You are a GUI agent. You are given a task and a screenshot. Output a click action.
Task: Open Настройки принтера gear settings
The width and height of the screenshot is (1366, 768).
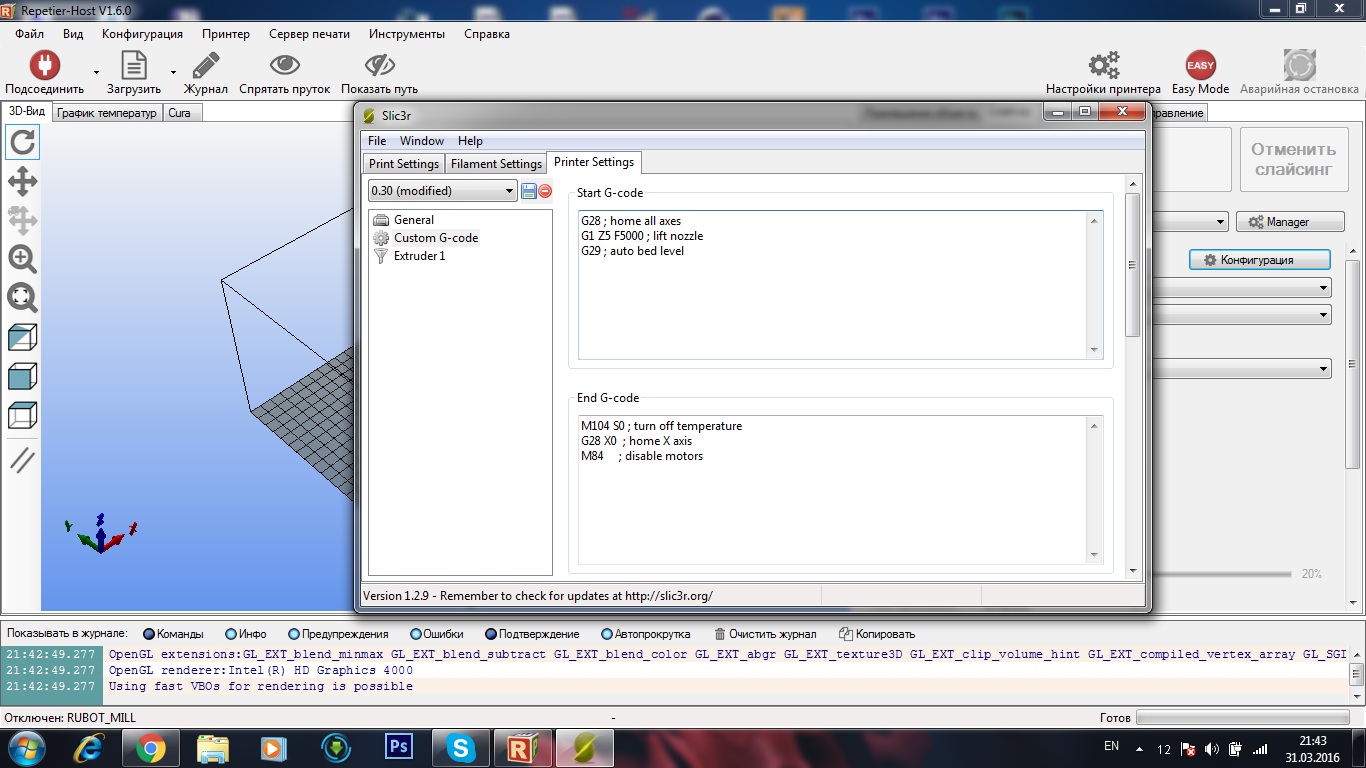click(1104, 65)
